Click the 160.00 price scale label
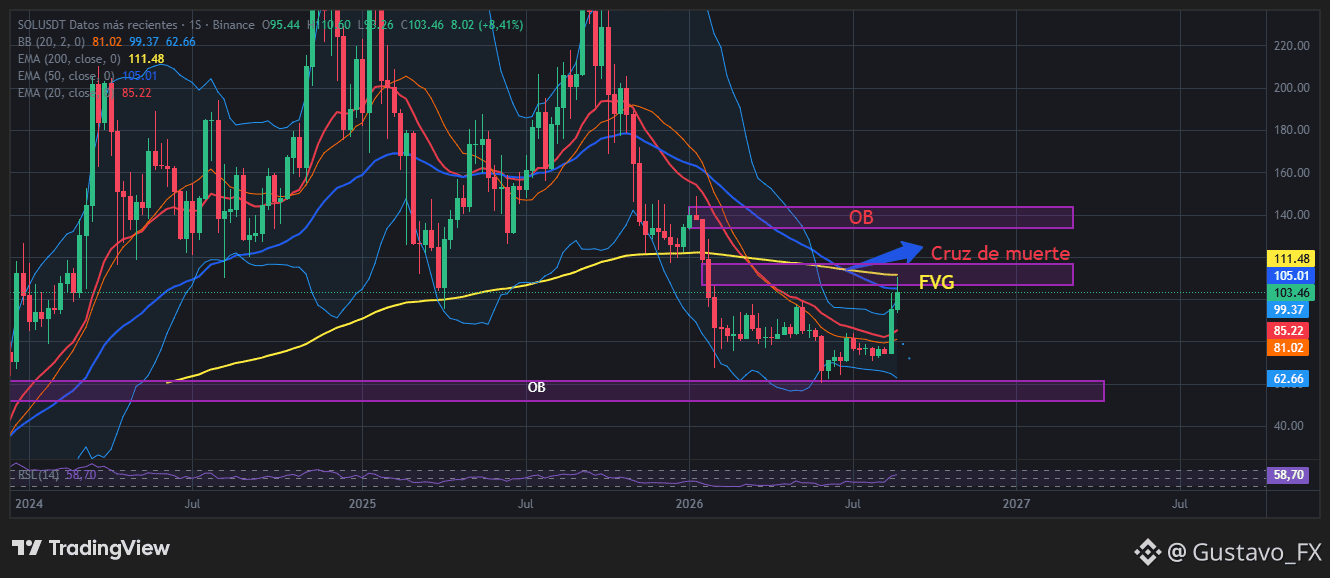This screenshot has width=1330, height=578. (x=1292, y=173)
